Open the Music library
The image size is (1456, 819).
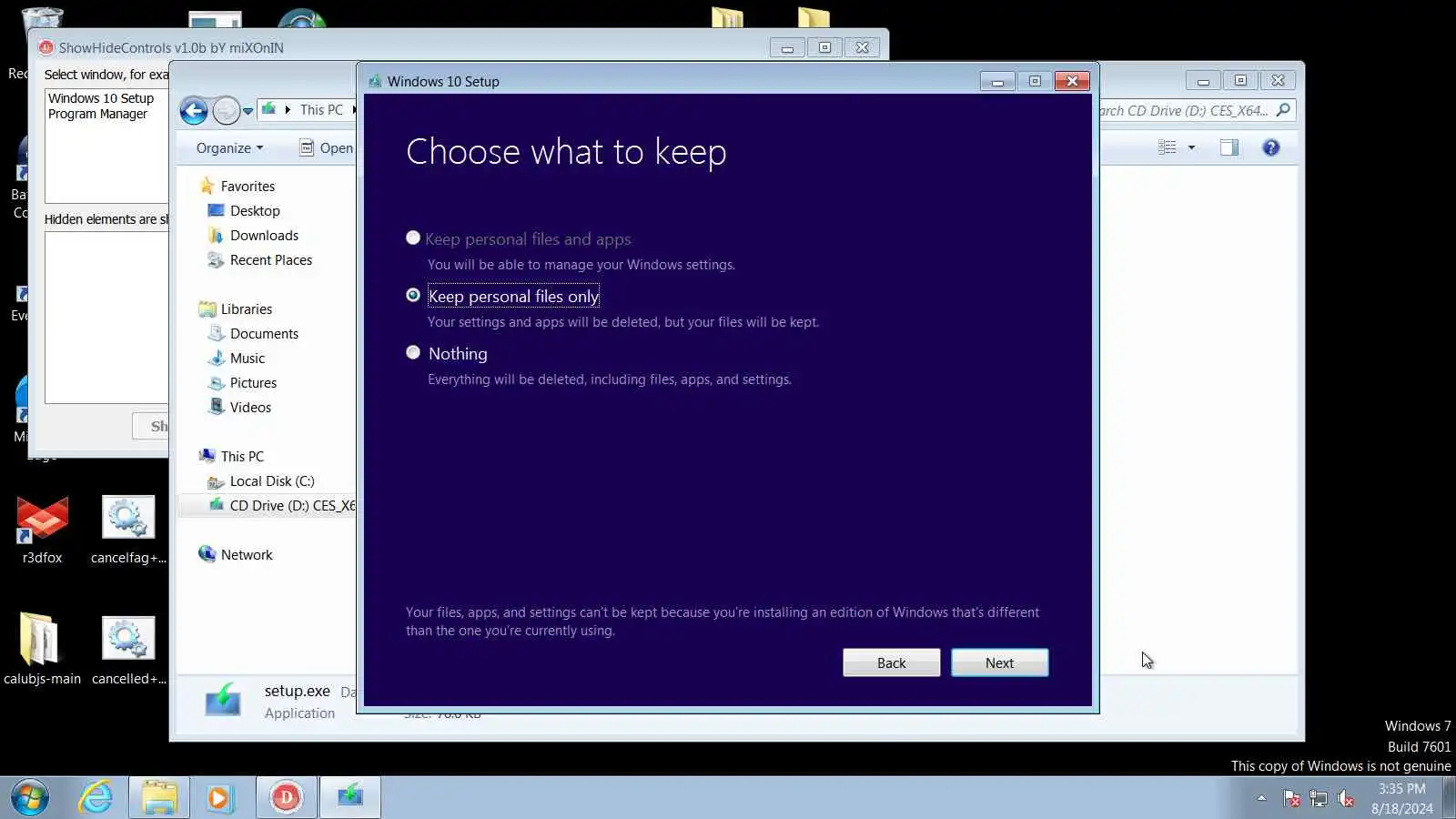tap(247, 358)
